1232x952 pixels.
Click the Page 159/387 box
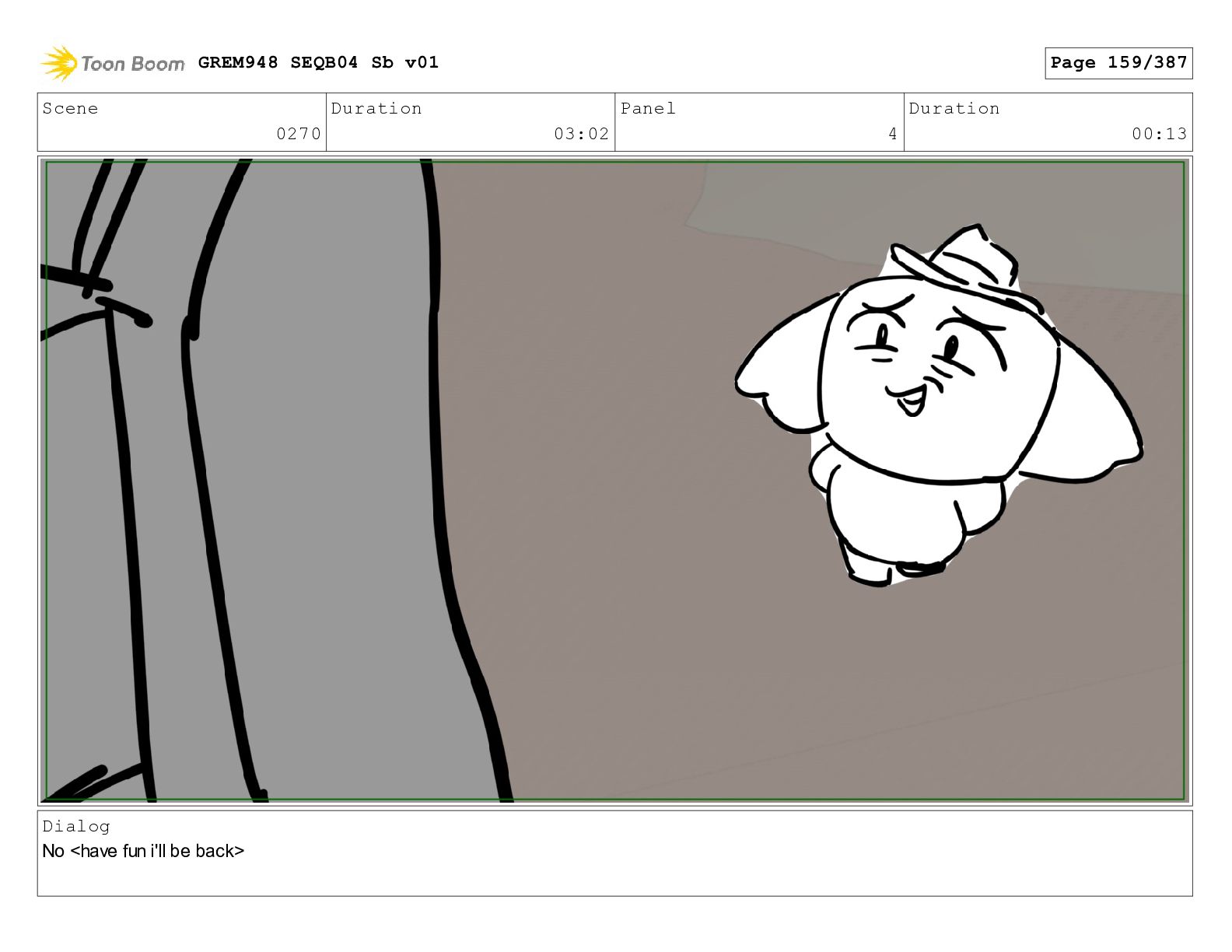(1118, 63)
